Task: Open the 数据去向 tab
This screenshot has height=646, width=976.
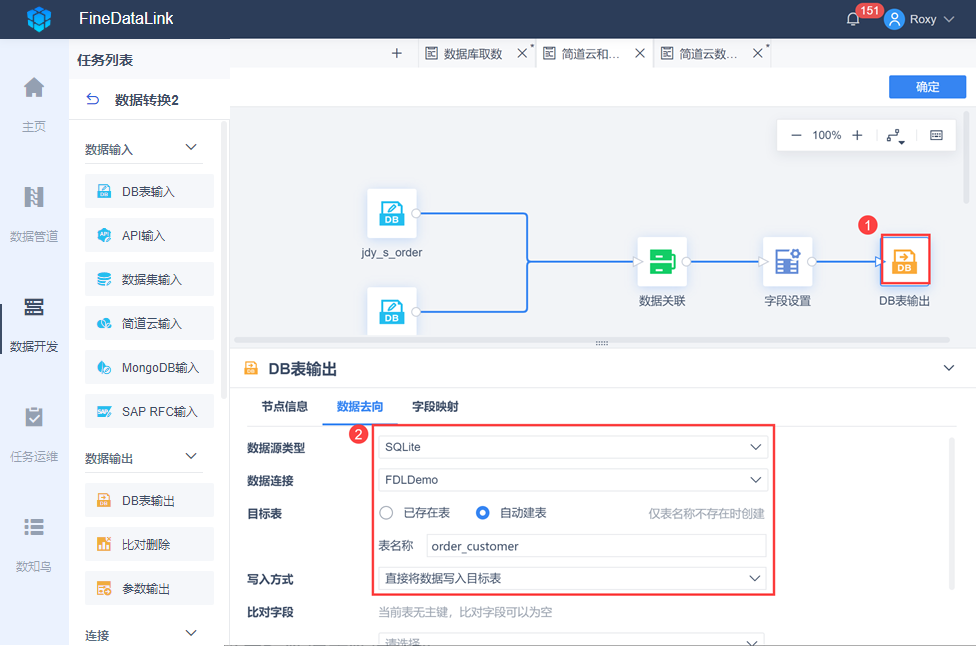Action: [x=360, y=406]
